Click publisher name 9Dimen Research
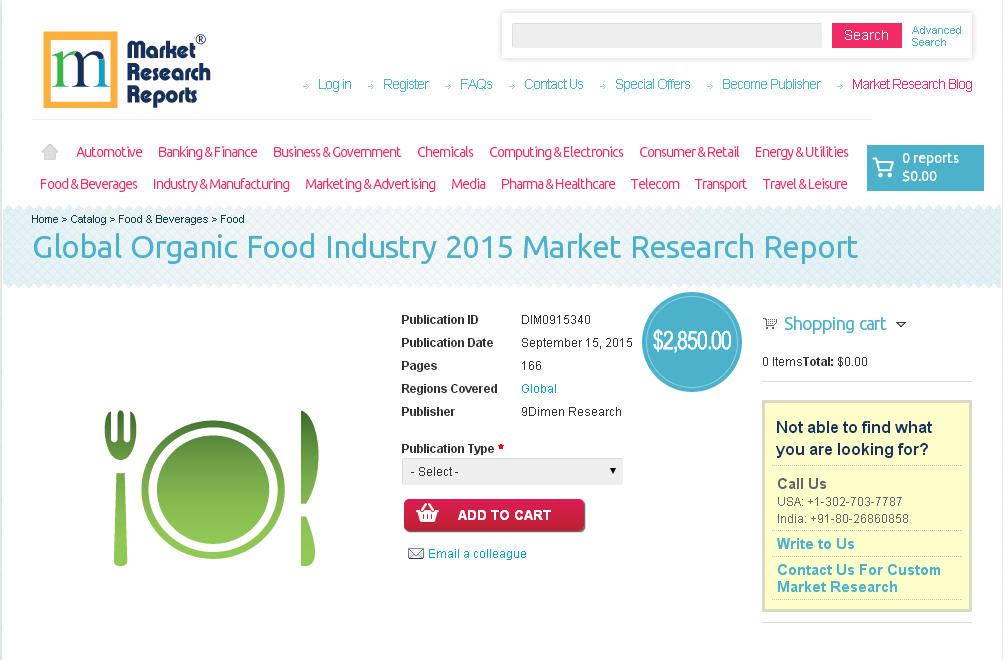 coord(571,412)
